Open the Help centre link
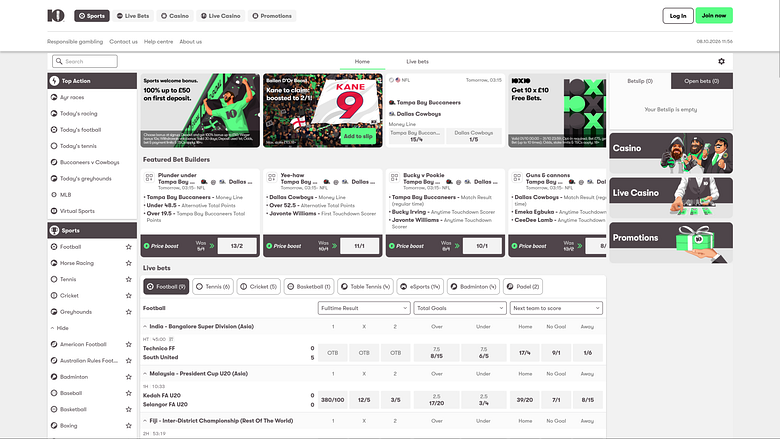The width and height of the screenshot is (780, 439). click(159, 42)
